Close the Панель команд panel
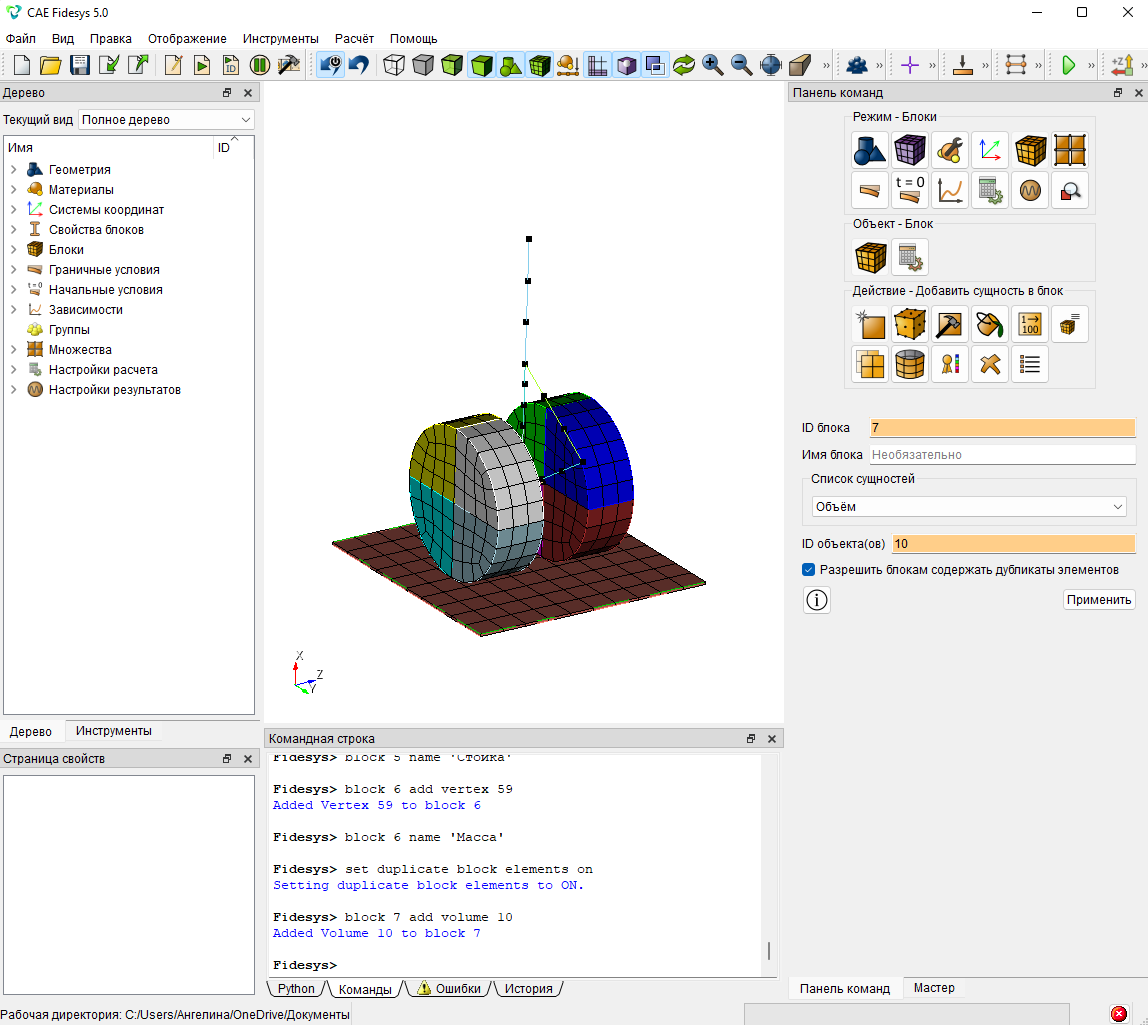The height and width of the screenshot is (1025, 1148). (1138, 93)
